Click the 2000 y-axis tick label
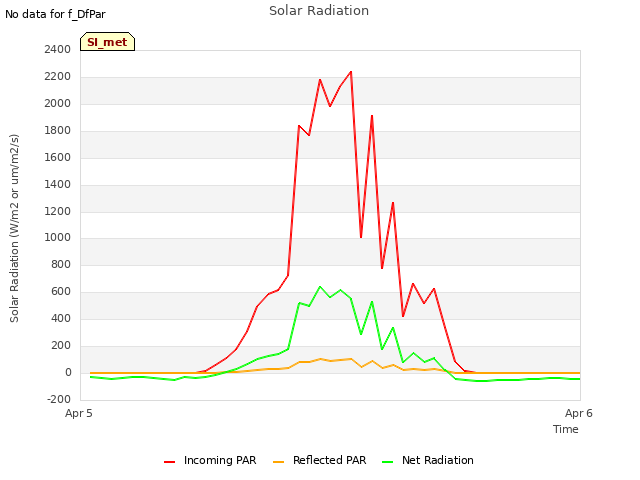Viewport: 640px width, 480px height. 58,103
